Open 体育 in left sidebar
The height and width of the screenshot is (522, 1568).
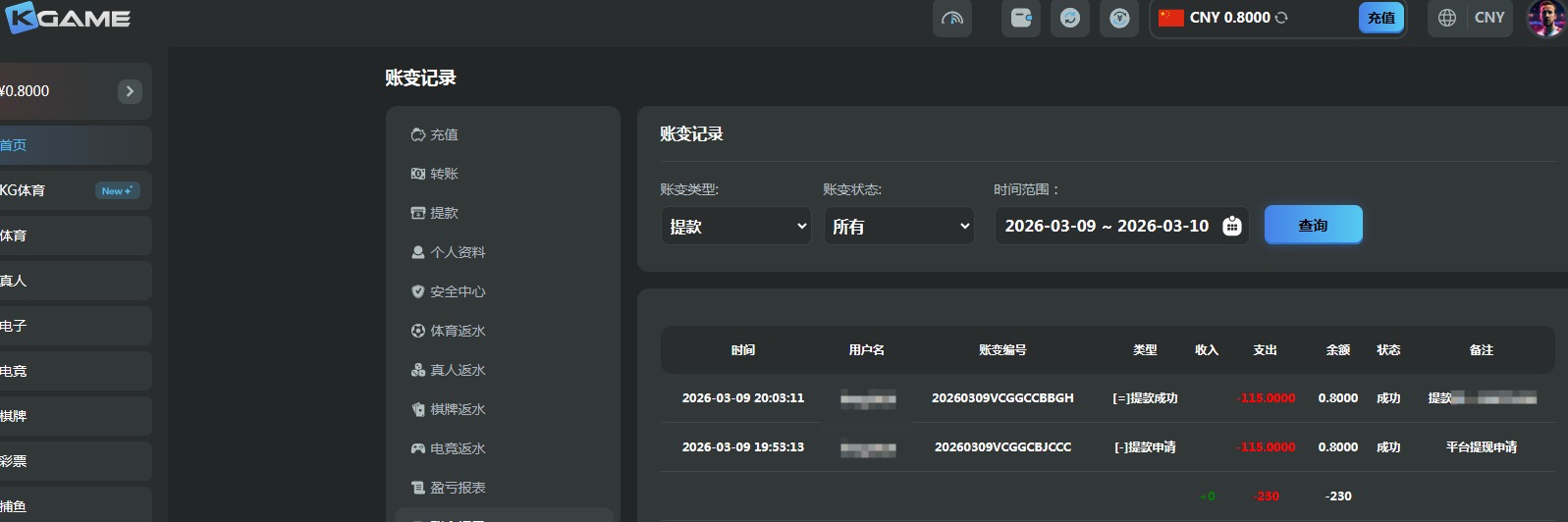(76, 235)
